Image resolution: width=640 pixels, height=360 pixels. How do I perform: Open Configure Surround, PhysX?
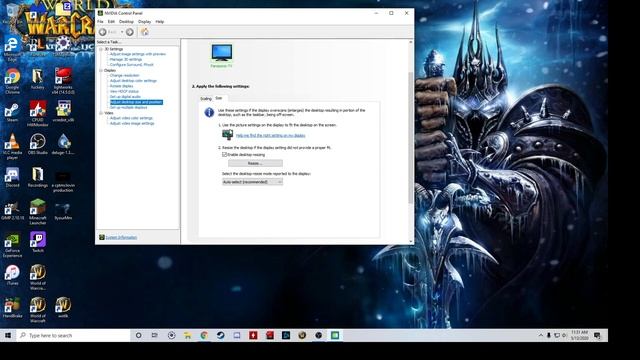(131, 64)
